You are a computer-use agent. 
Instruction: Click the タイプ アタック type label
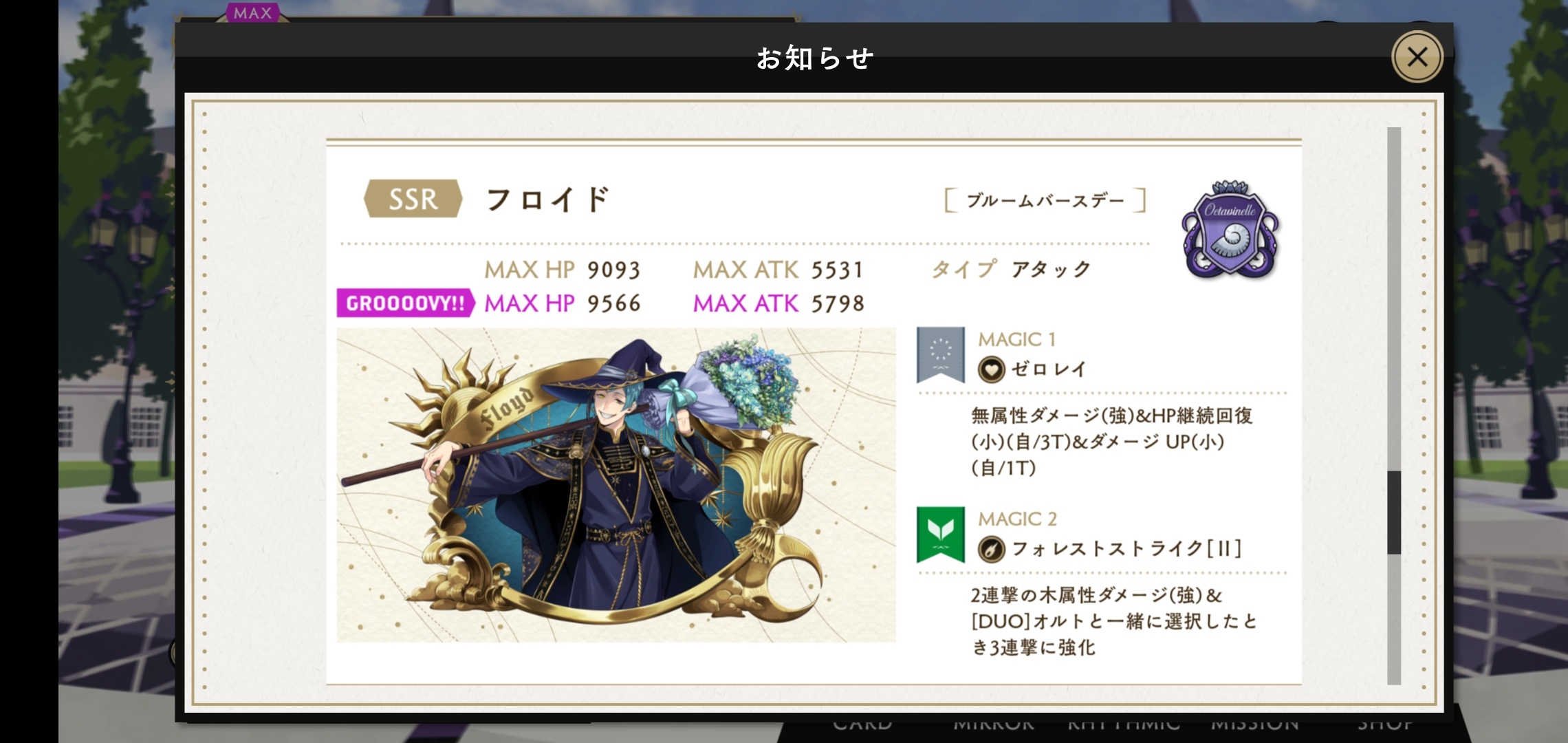pyautogui.click(x=1011, y=269)
